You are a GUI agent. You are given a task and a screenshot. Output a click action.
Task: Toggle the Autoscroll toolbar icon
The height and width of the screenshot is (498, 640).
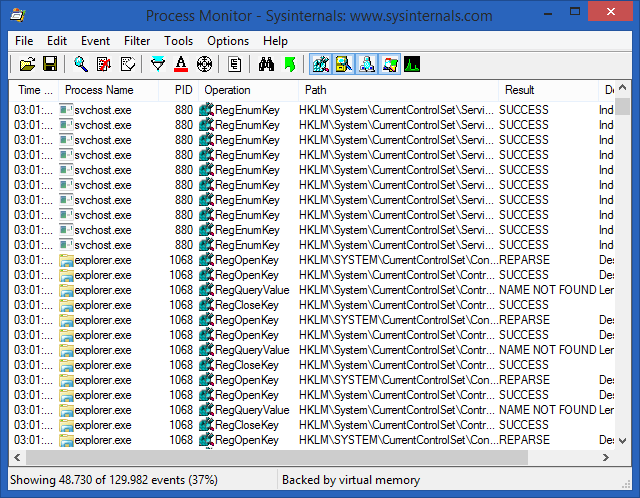(x=104, y=64)
